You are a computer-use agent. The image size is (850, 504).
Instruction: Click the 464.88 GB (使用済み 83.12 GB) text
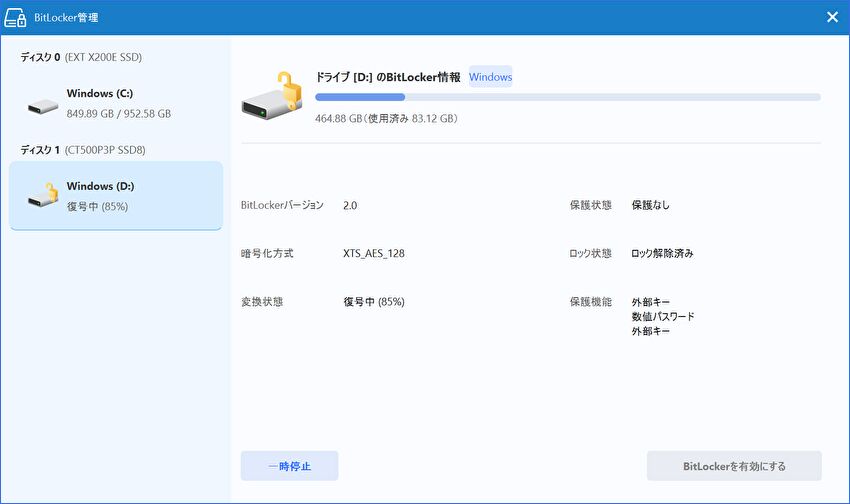387,119
